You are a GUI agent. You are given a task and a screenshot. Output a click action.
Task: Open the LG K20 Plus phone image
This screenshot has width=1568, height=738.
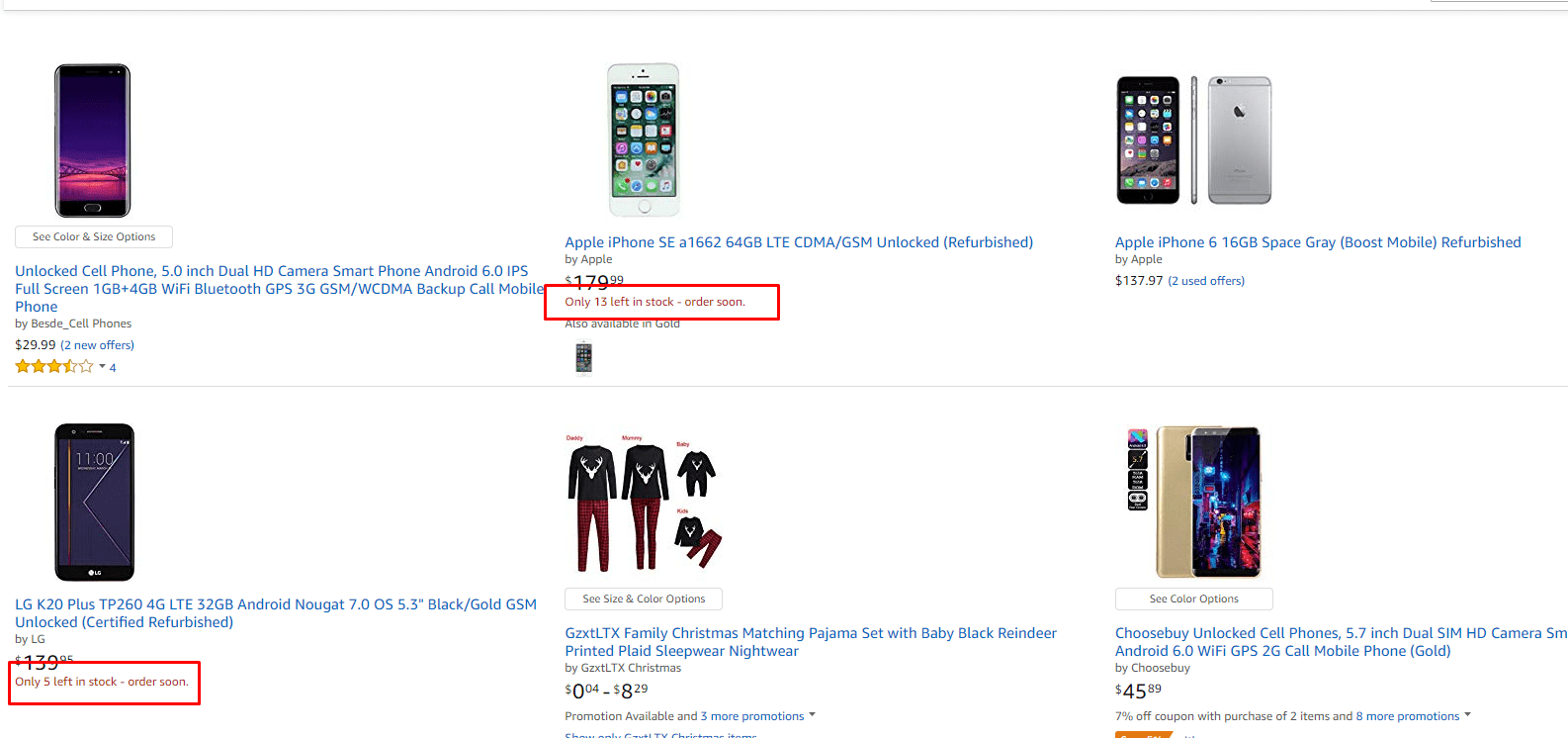click(94, 502)
